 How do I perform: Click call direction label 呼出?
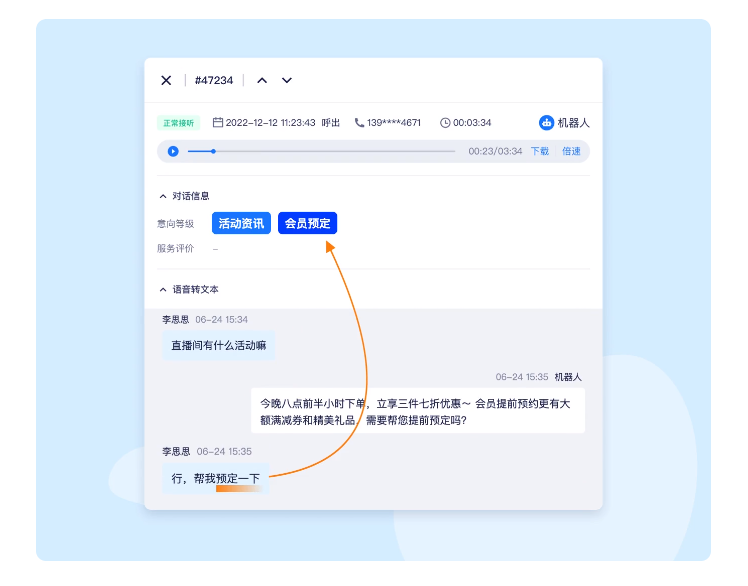click(331, 123)
